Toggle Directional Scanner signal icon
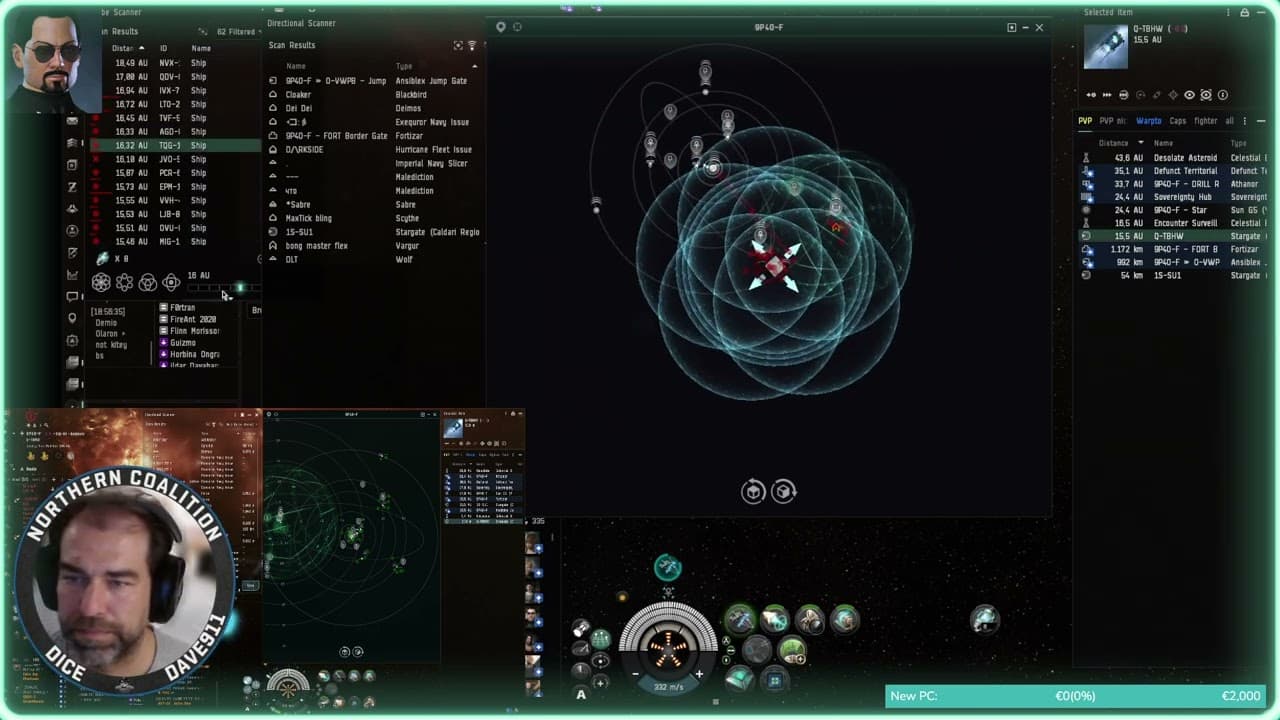This screenshot has width=1280, height=720. pyautogui.click(x=472, y=45)
